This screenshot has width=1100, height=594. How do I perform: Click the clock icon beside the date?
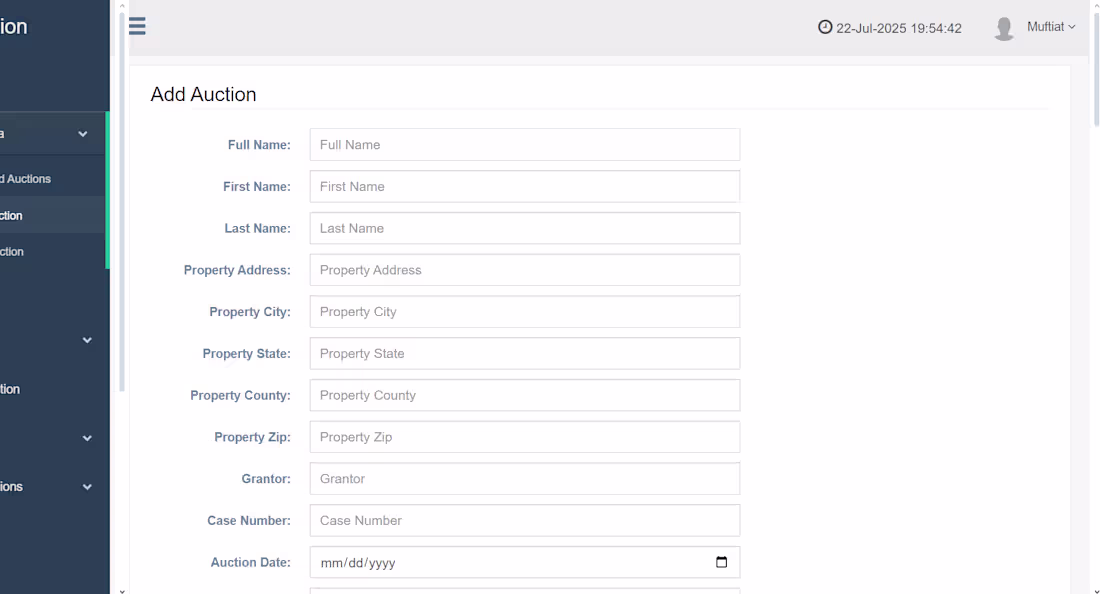825,27
